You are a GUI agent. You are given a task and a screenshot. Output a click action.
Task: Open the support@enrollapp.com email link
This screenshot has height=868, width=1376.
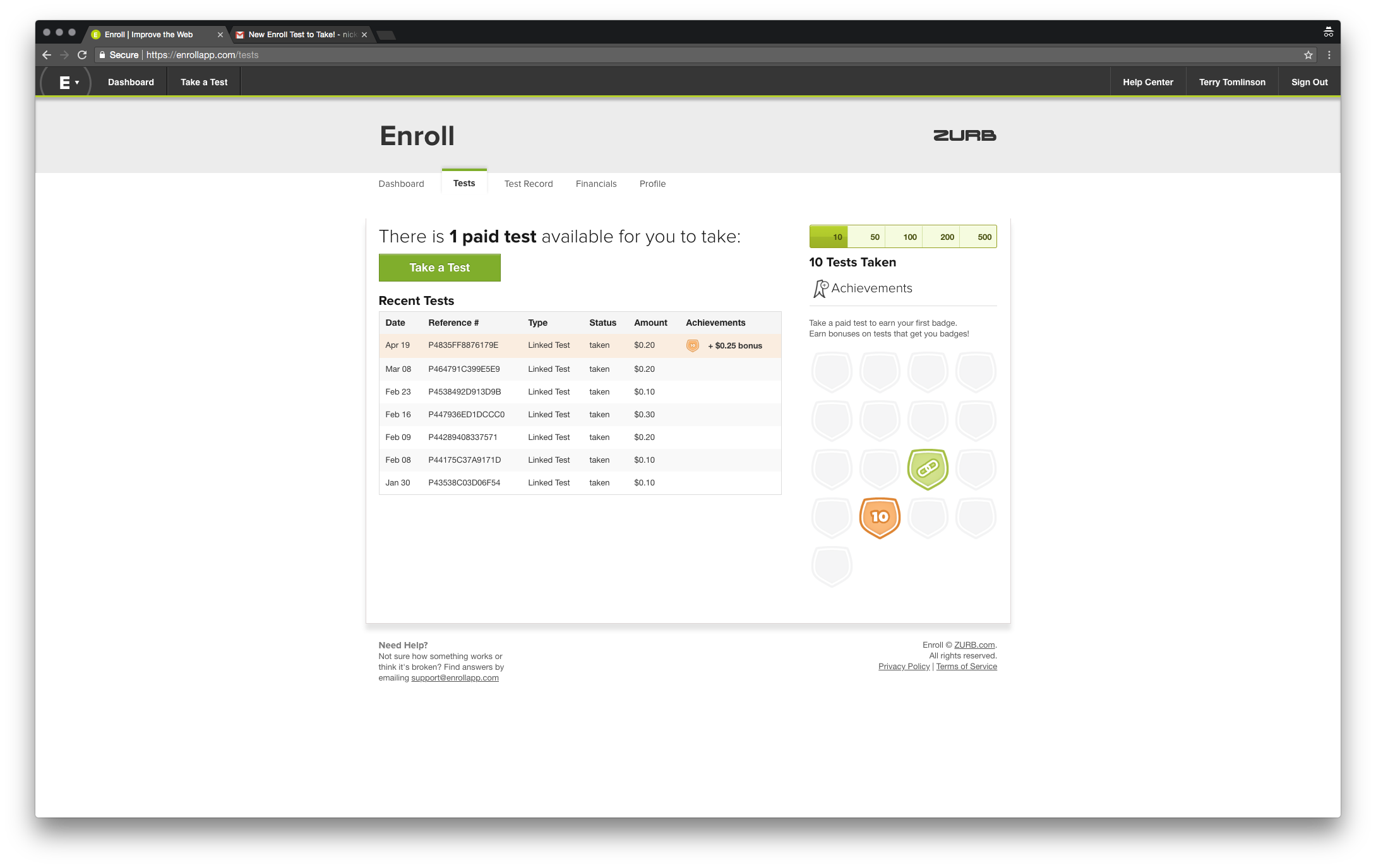[455, 678]
